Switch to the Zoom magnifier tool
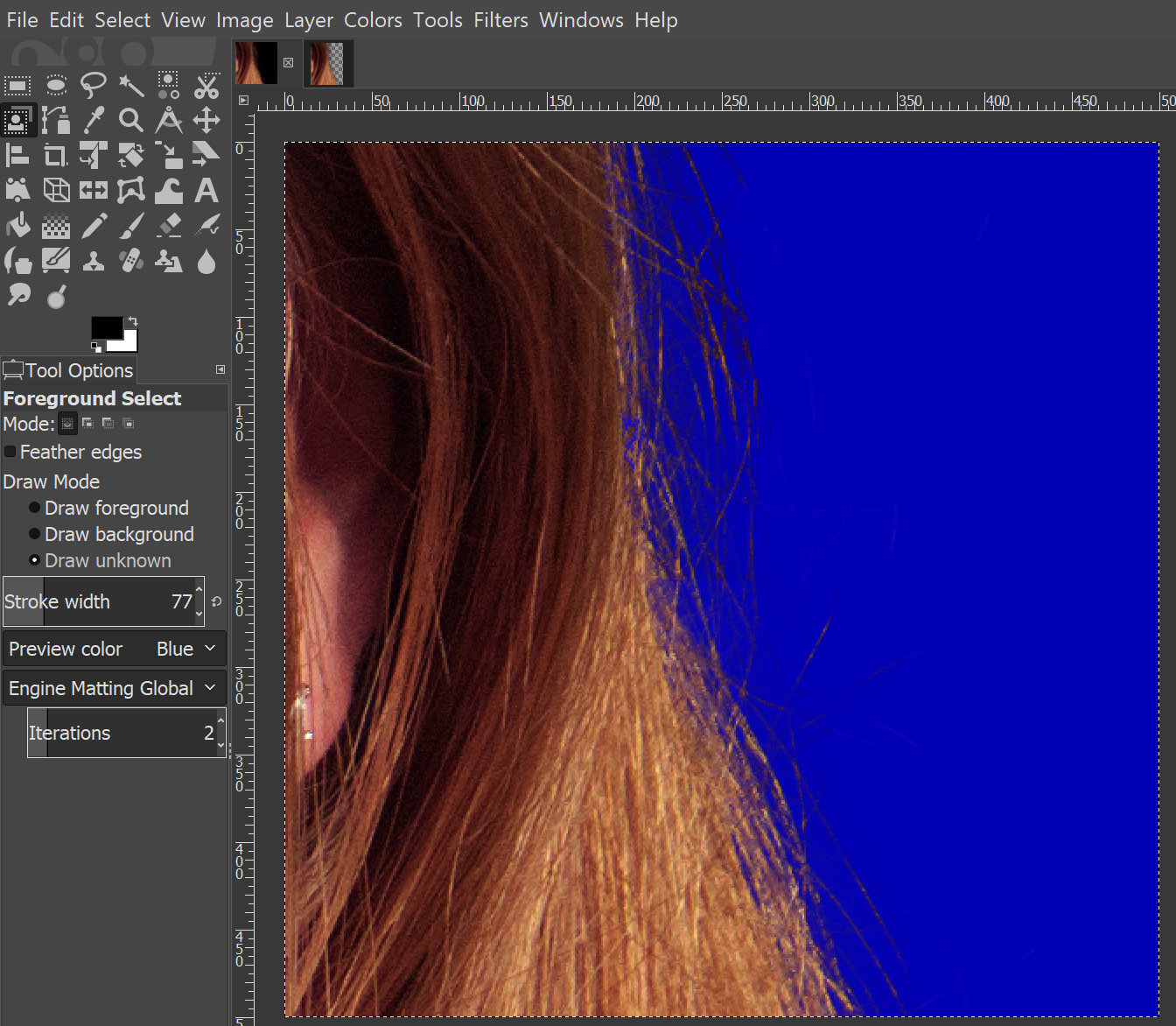1176x1026 pixels. [130, 120]
